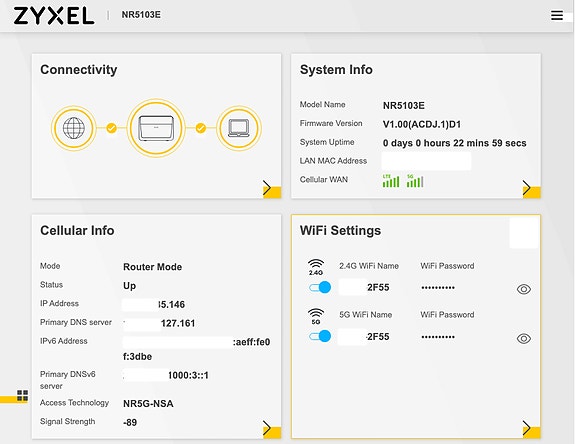Click the LTE signal bars icon

point(391,181)
